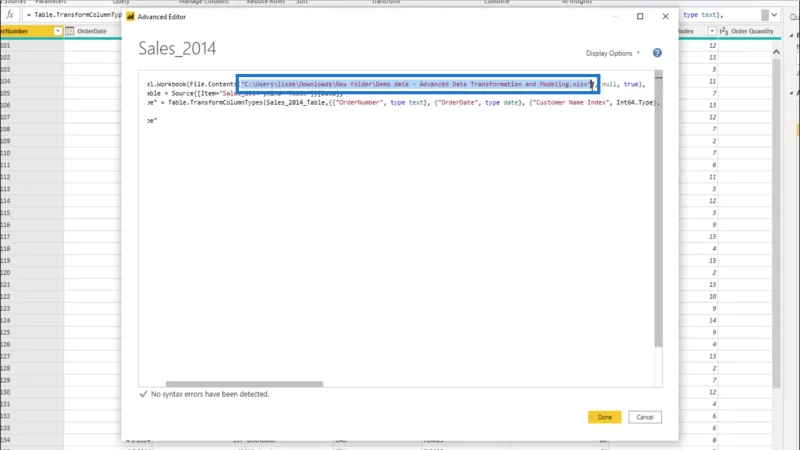Screen dimensions: 800x450
Task: Click the Sales_2014 query title
Action: coord(177,48)
